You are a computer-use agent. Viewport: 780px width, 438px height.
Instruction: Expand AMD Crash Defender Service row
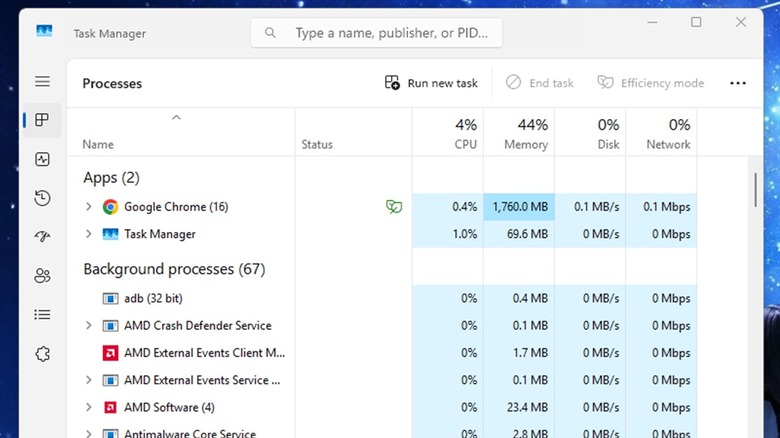pyautogui.click(x=89, y=325)
